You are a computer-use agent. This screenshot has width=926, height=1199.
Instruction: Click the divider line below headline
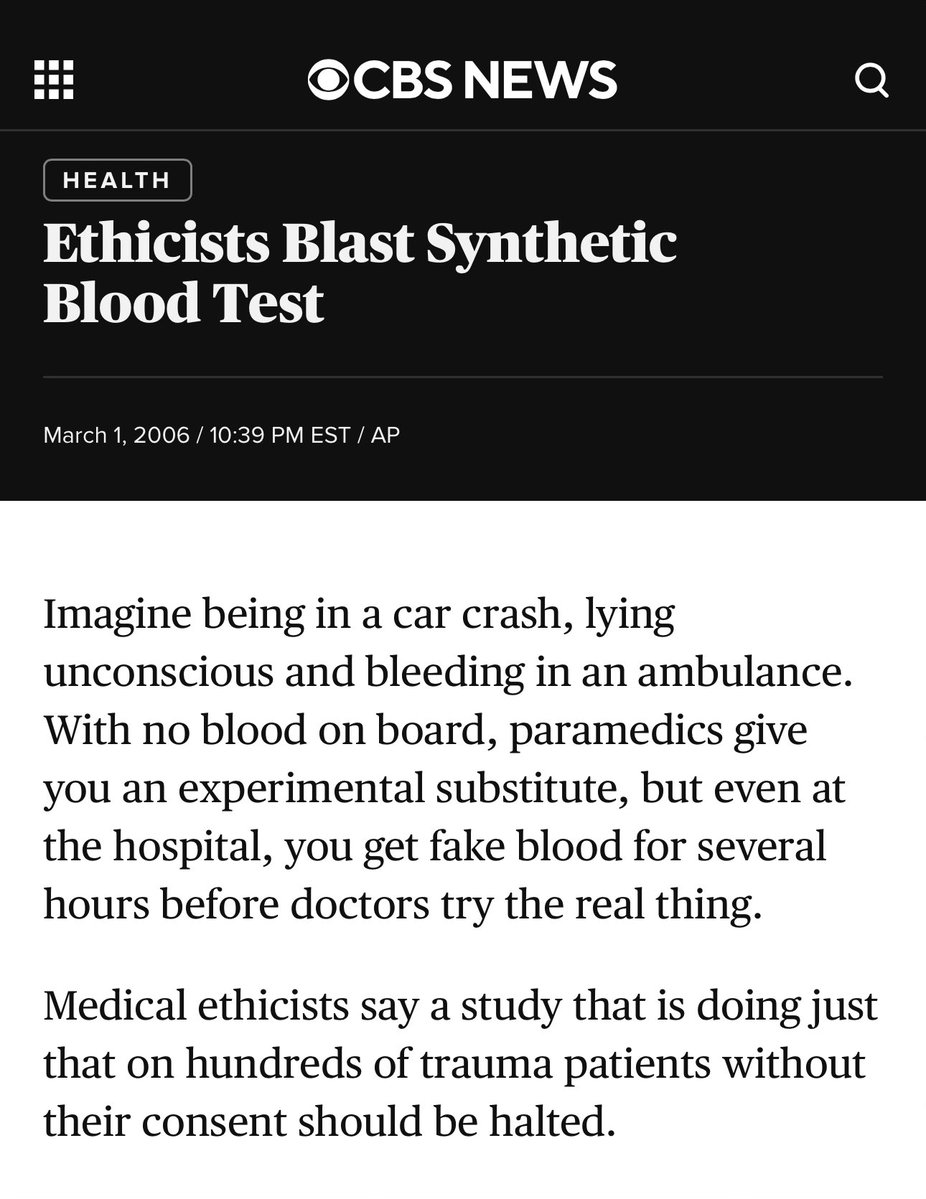click(x=462, y=377)
